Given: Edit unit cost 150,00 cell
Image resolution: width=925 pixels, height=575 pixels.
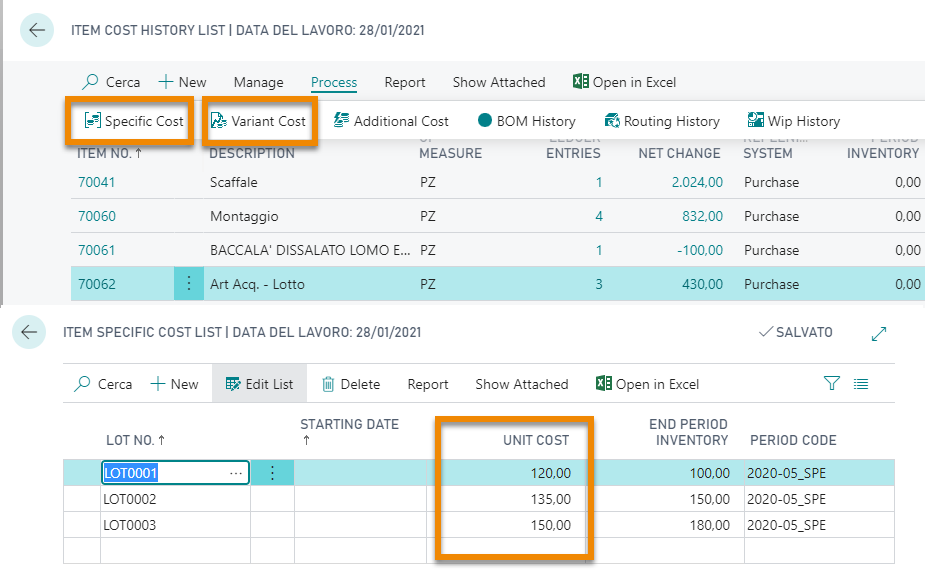Looking at the screenshot, I should pos(507,525).
